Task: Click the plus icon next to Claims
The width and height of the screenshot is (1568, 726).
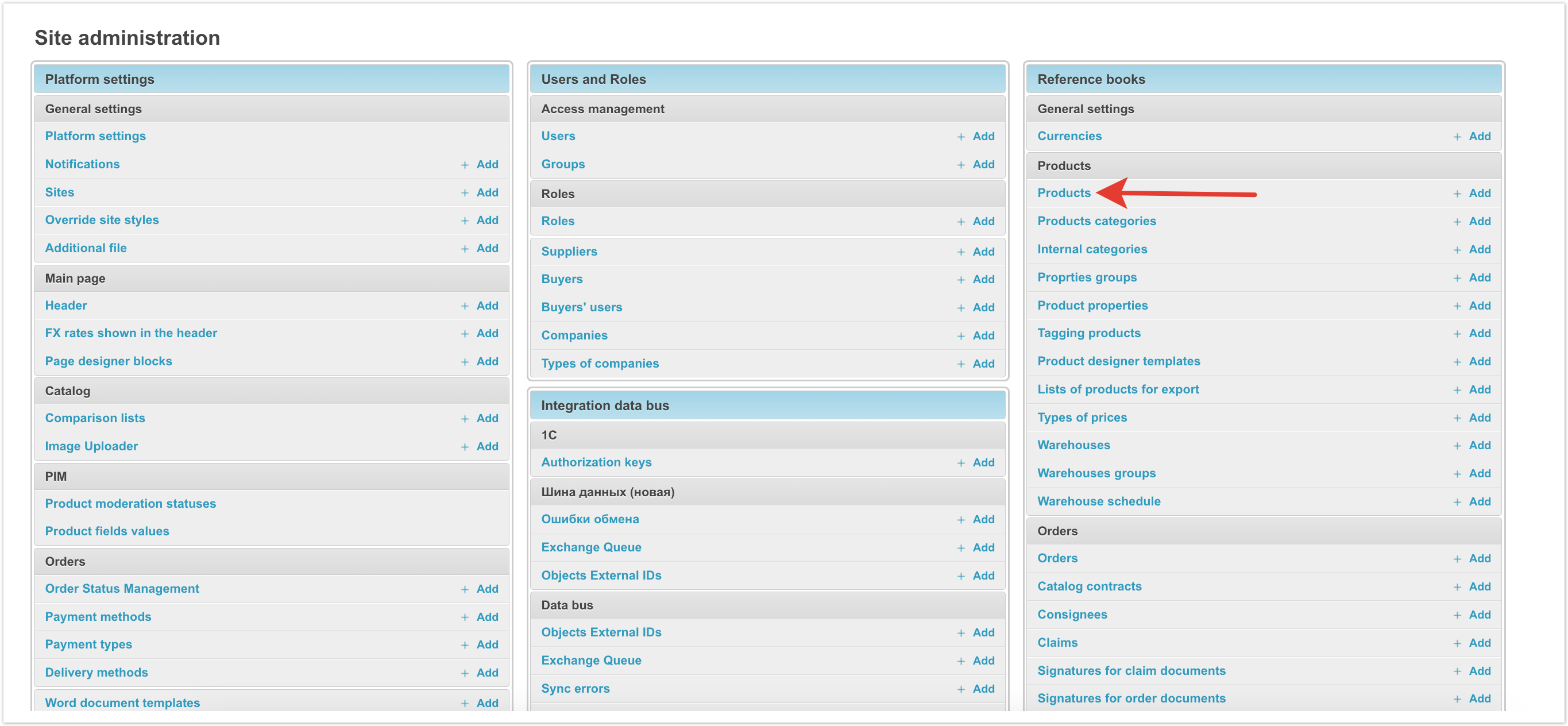Action: 1457,643
